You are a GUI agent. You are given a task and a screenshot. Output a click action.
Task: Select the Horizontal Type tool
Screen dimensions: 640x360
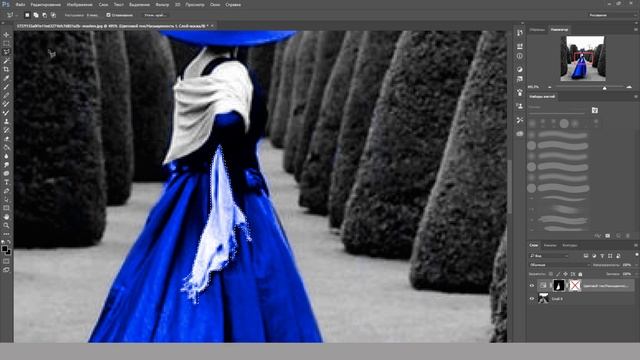pyautogui.click(x=6, y=182)
